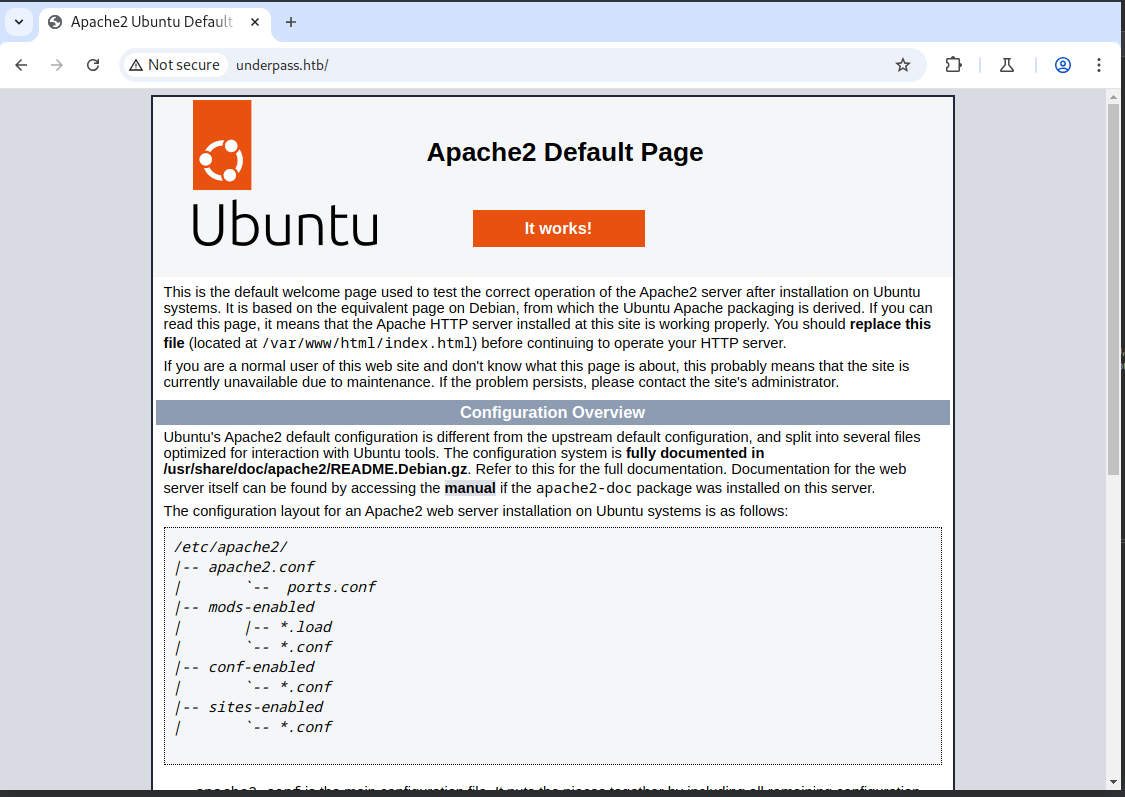1125x797 pixels.
Task: Click sites-enabled in the config tree
Action: tap(265, 707)
